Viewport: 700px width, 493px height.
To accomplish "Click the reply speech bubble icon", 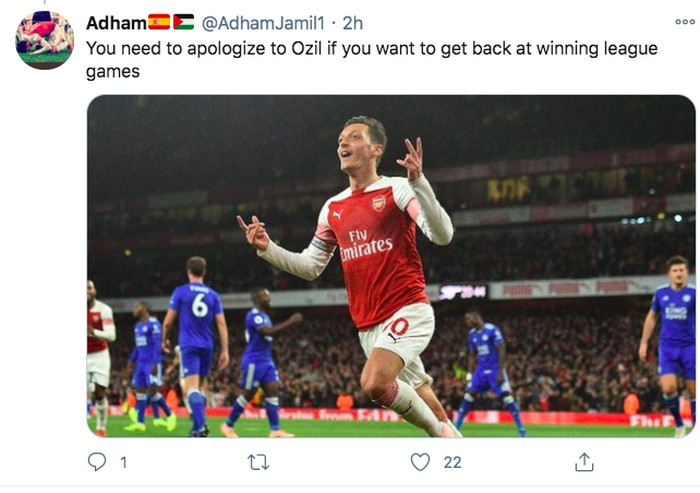I will [x=97, y=462].
